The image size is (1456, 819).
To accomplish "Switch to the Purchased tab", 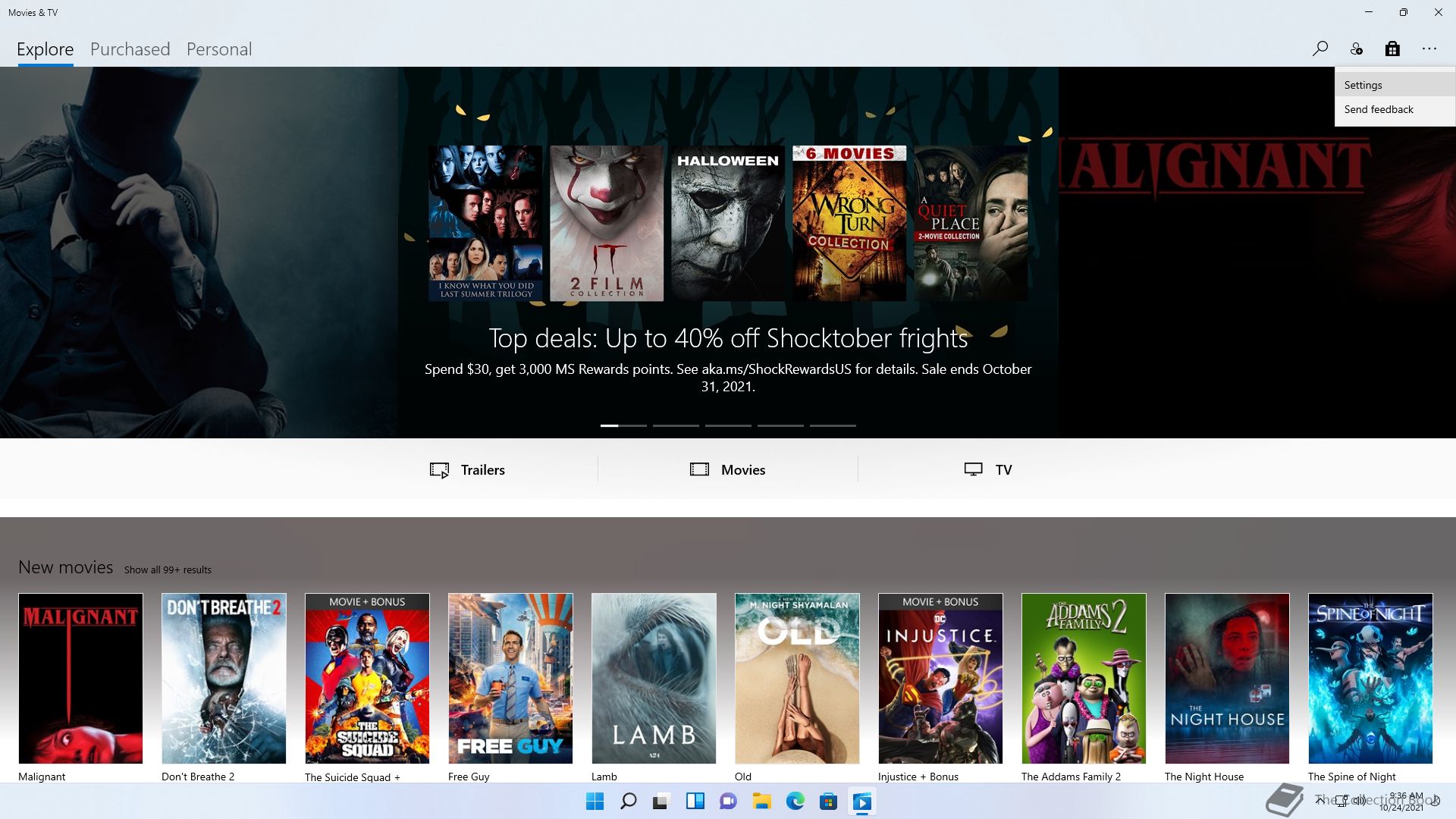I will click(x=130, y=49).
